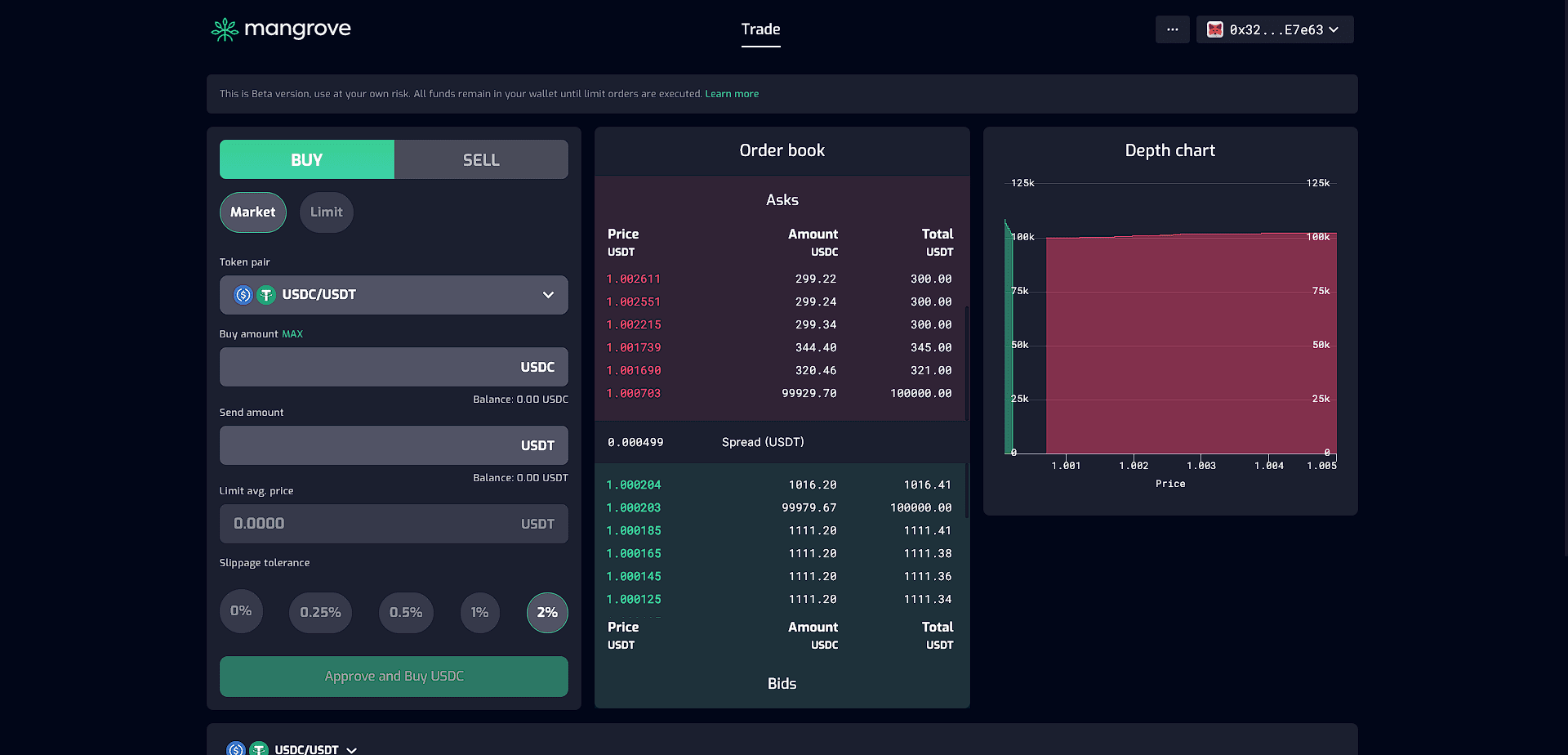Click the USDT Tether icon in token pair

click(x=266, y=295)
